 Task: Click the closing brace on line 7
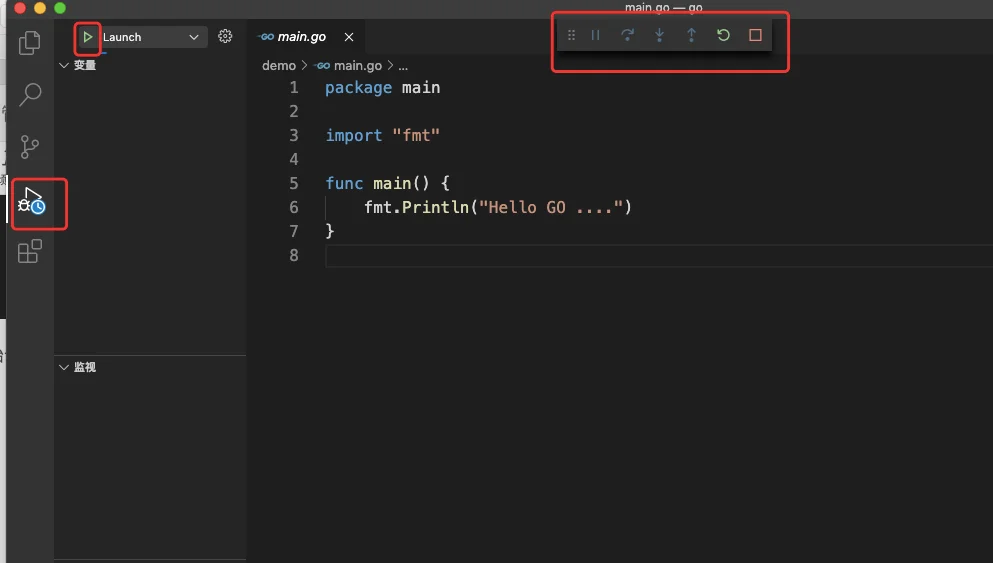[329, 231]
